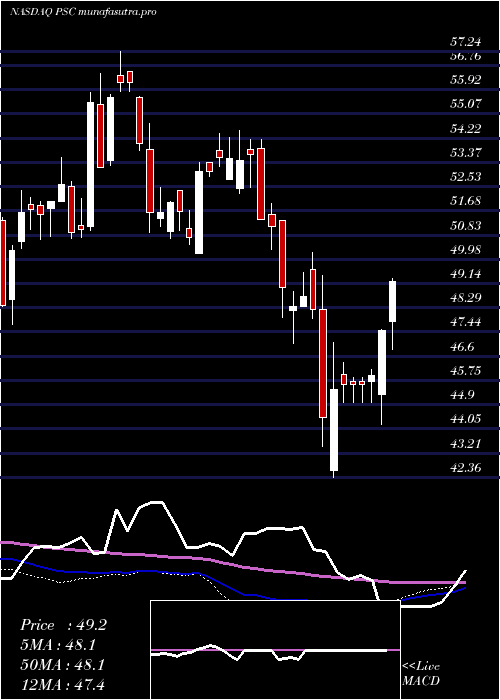Click the 49.98 price axis label
The width and height of the screenshot is (500, 700).
click(x=465, y=250)
